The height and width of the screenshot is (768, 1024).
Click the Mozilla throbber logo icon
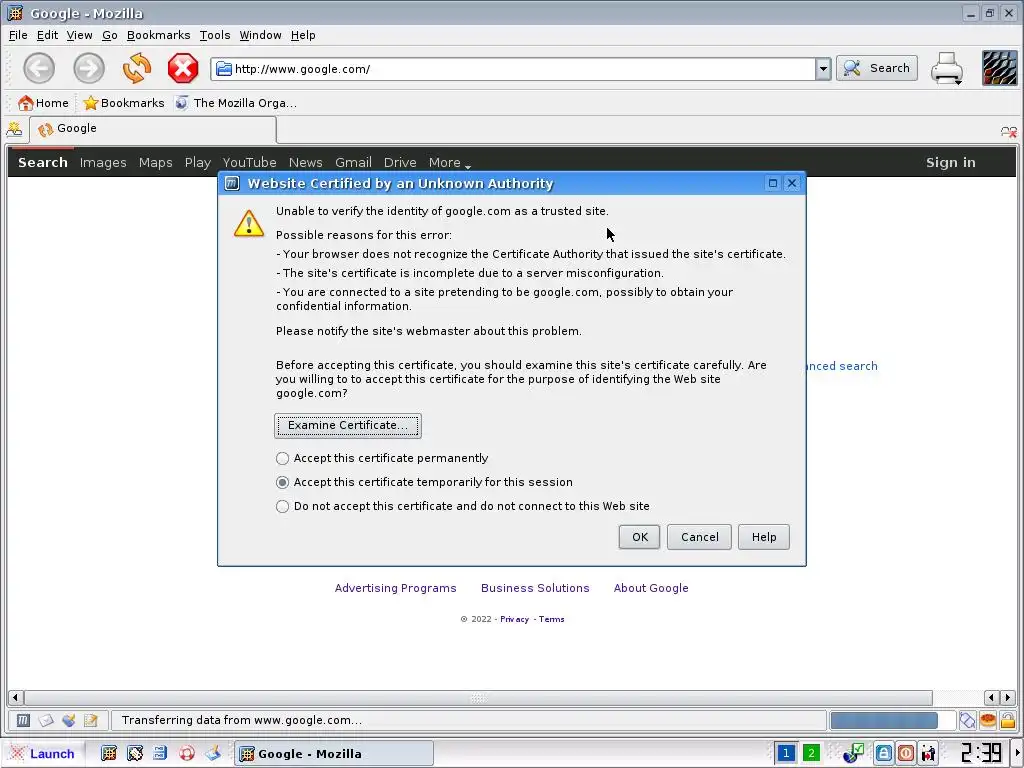point(999,68)
